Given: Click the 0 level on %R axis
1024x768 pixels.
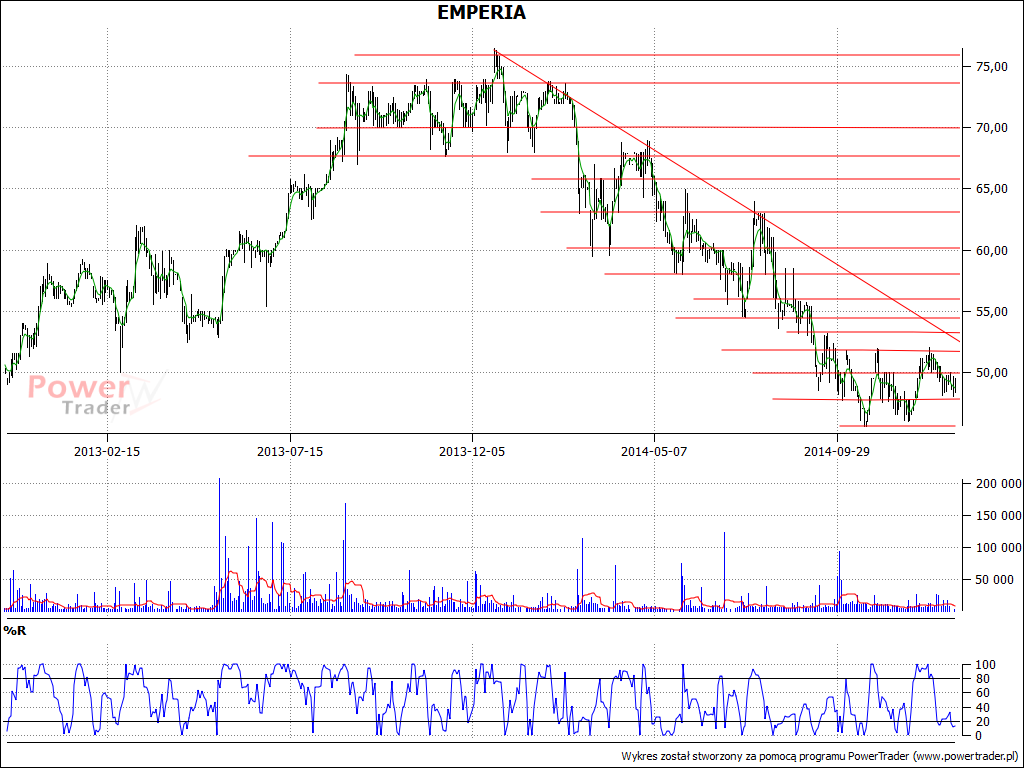Looking at the screenshot, I should click(978, 736).
